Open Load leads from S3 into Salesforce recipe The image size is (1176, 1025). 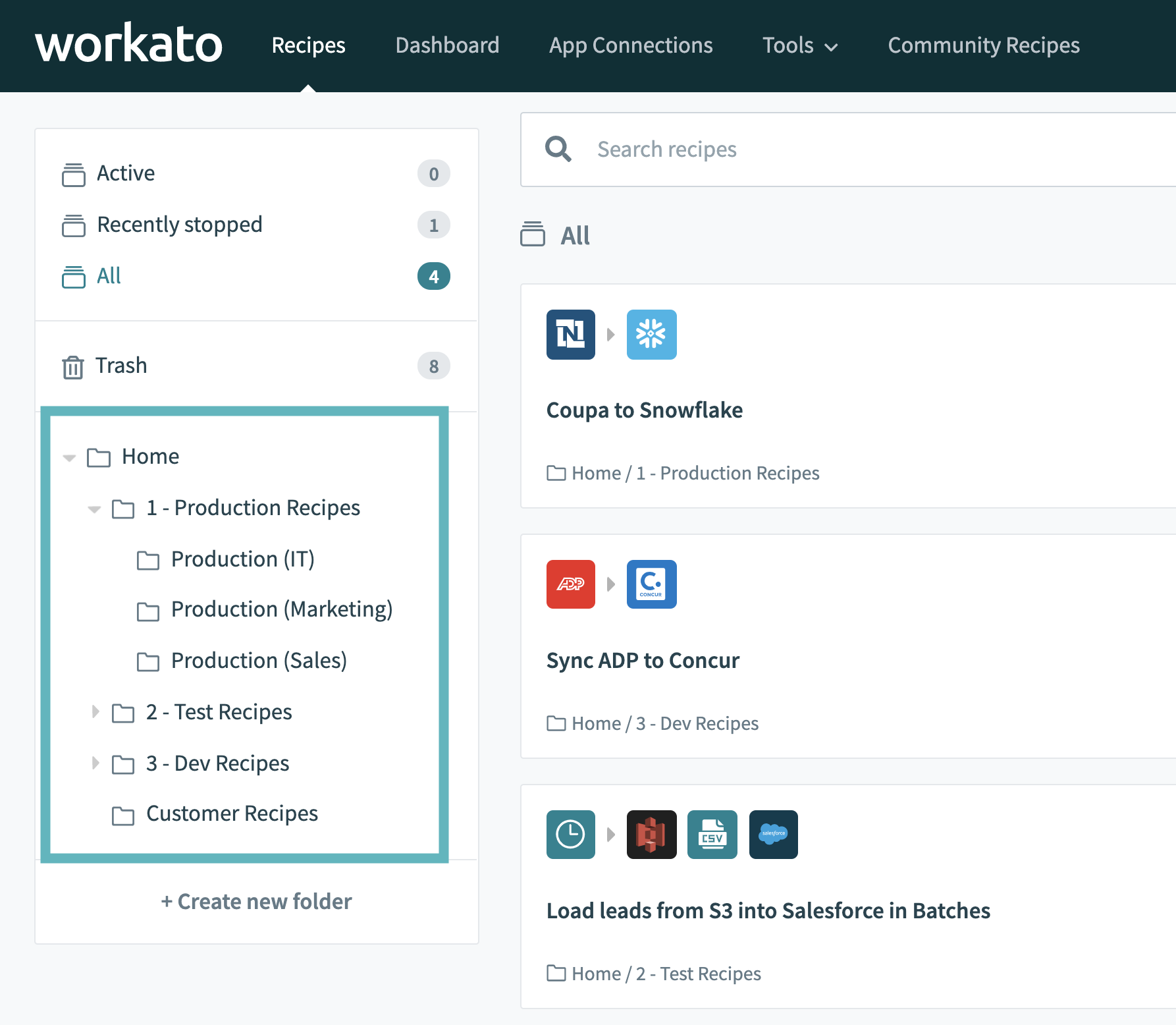coord(768,910)
